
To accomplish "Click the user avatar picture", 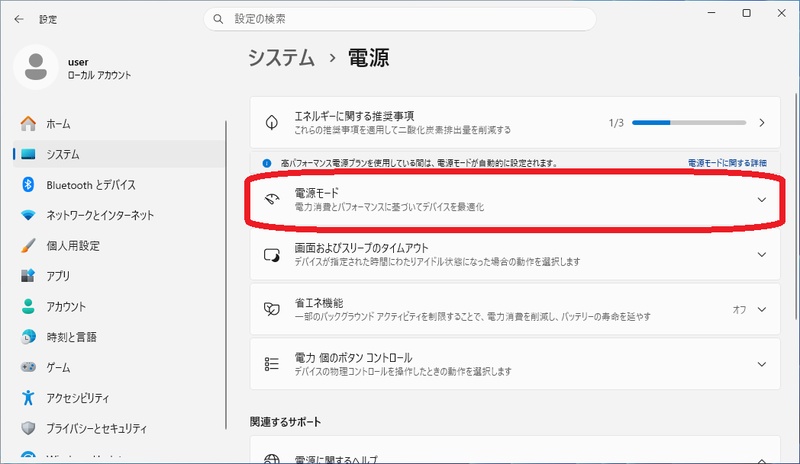I will (x=36, y=67).
